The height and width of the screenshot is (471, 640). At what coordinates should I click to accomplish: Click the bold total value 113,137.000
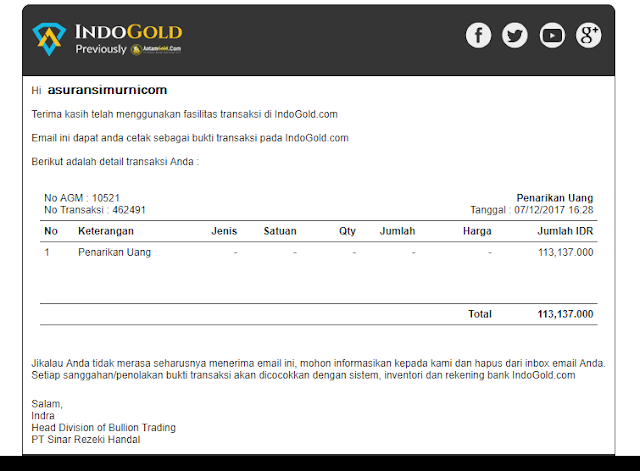tap(565, 314)
